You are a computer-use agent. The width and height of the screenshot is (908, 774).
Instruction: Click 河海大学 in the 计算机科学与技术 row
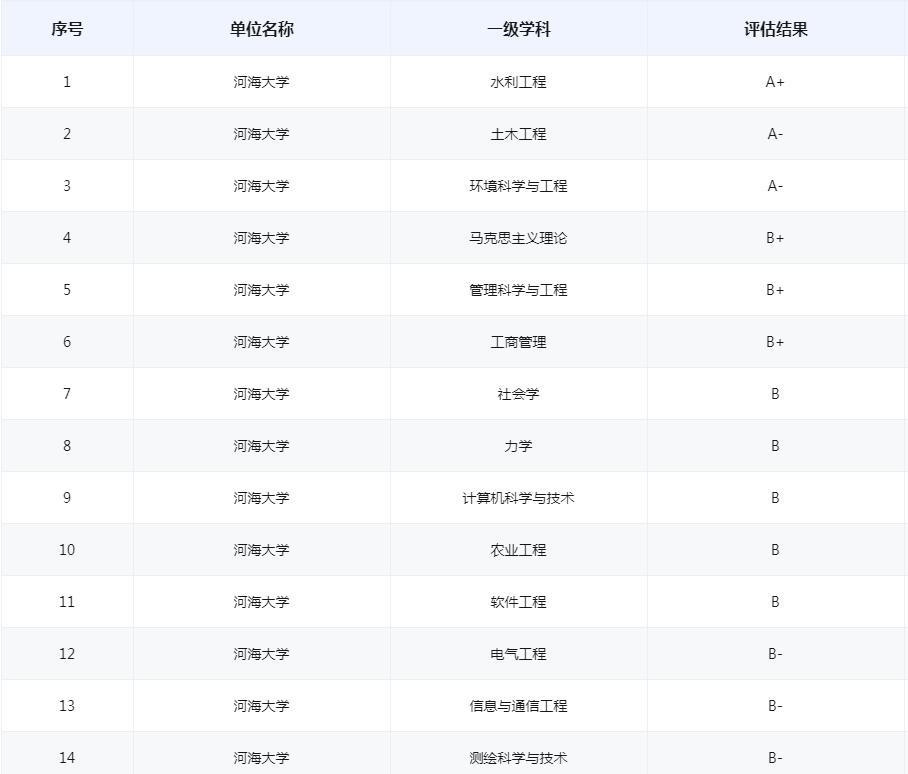(x=261, y=498)
